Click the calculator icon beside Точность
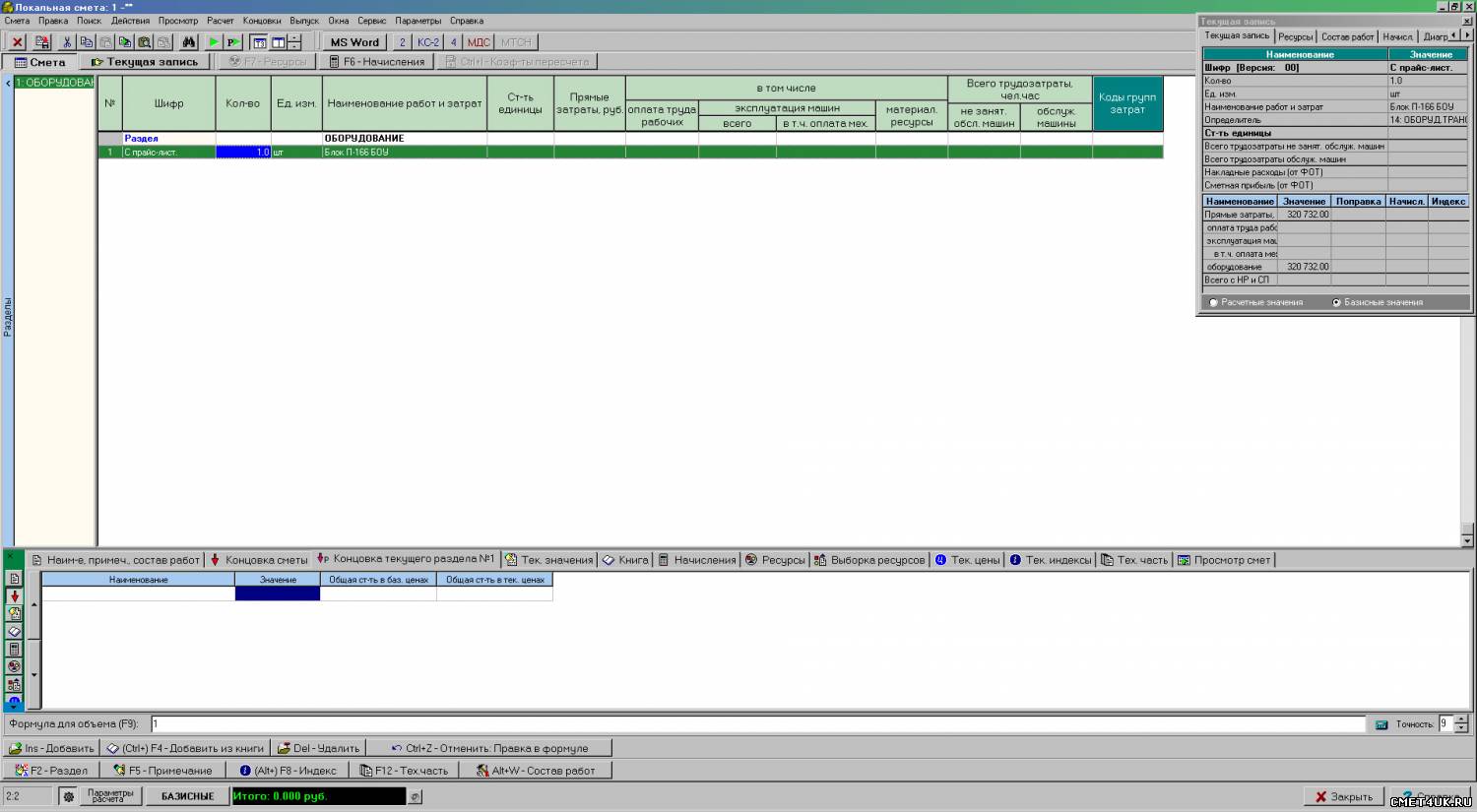This screenshot has width=1477, height=812. point(1381,724)
